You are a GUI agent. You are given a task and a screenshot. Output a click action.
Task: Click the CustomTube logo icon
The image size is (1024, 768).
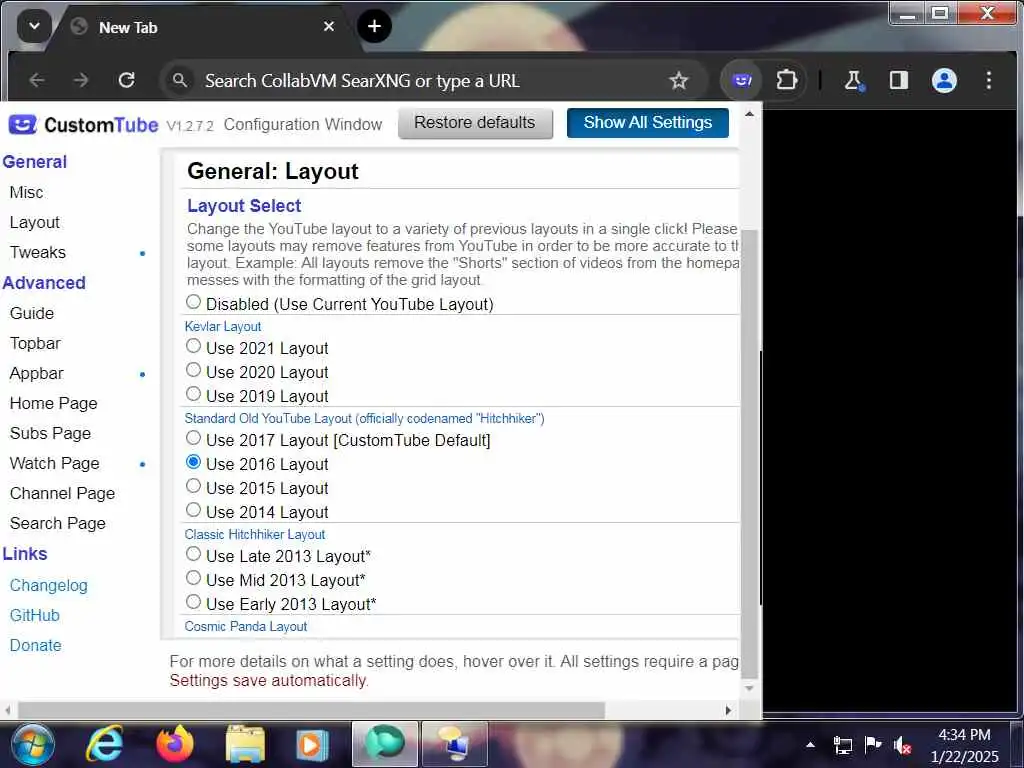click(x=22, y=124)
